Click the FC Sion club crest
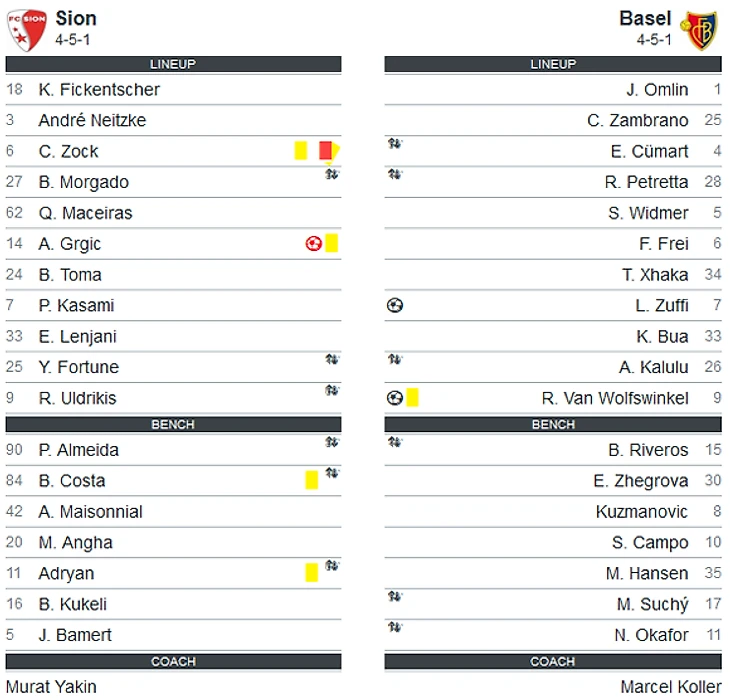The width and height of the screenshot is (730, 700). [x=27, y=30]
